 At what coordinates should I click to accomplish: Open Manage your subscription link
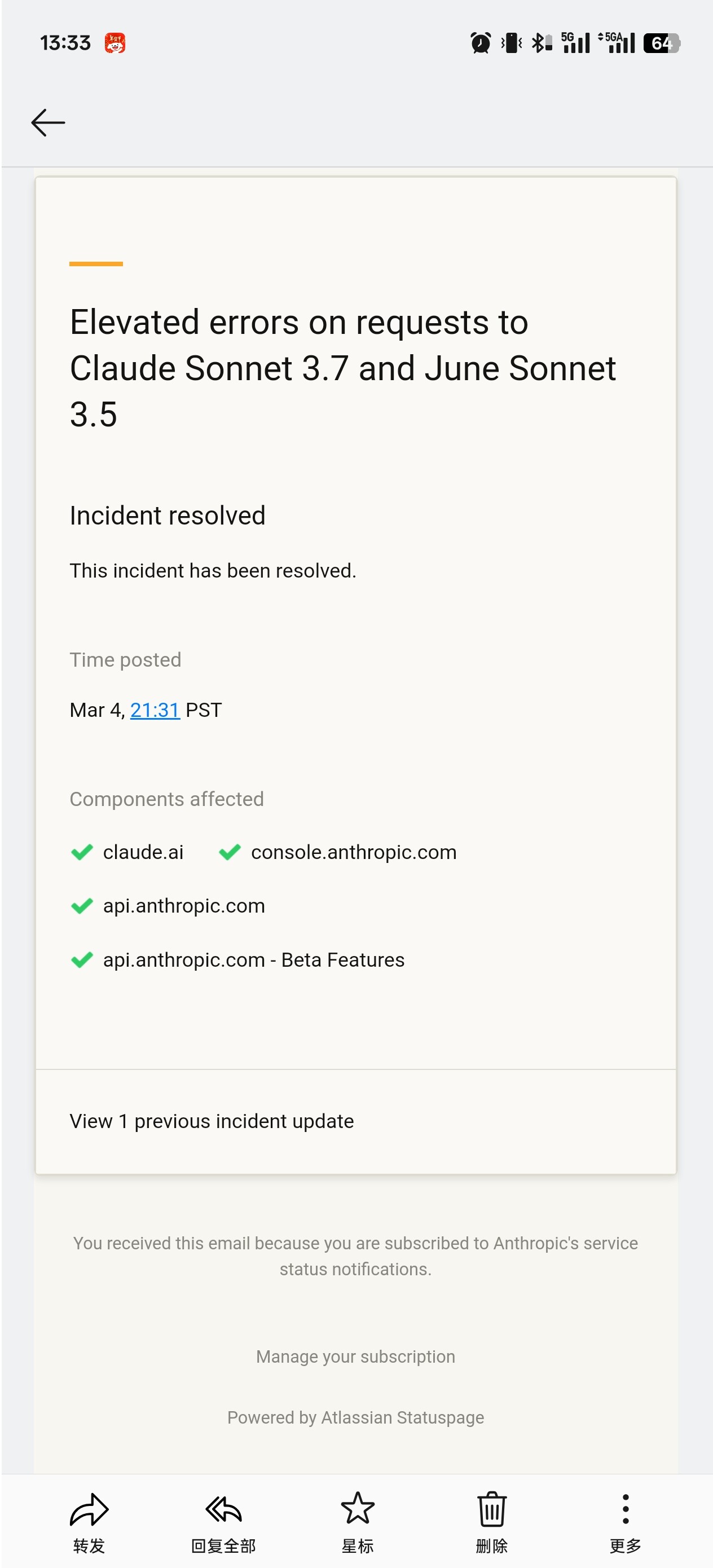pos(355,1357)
